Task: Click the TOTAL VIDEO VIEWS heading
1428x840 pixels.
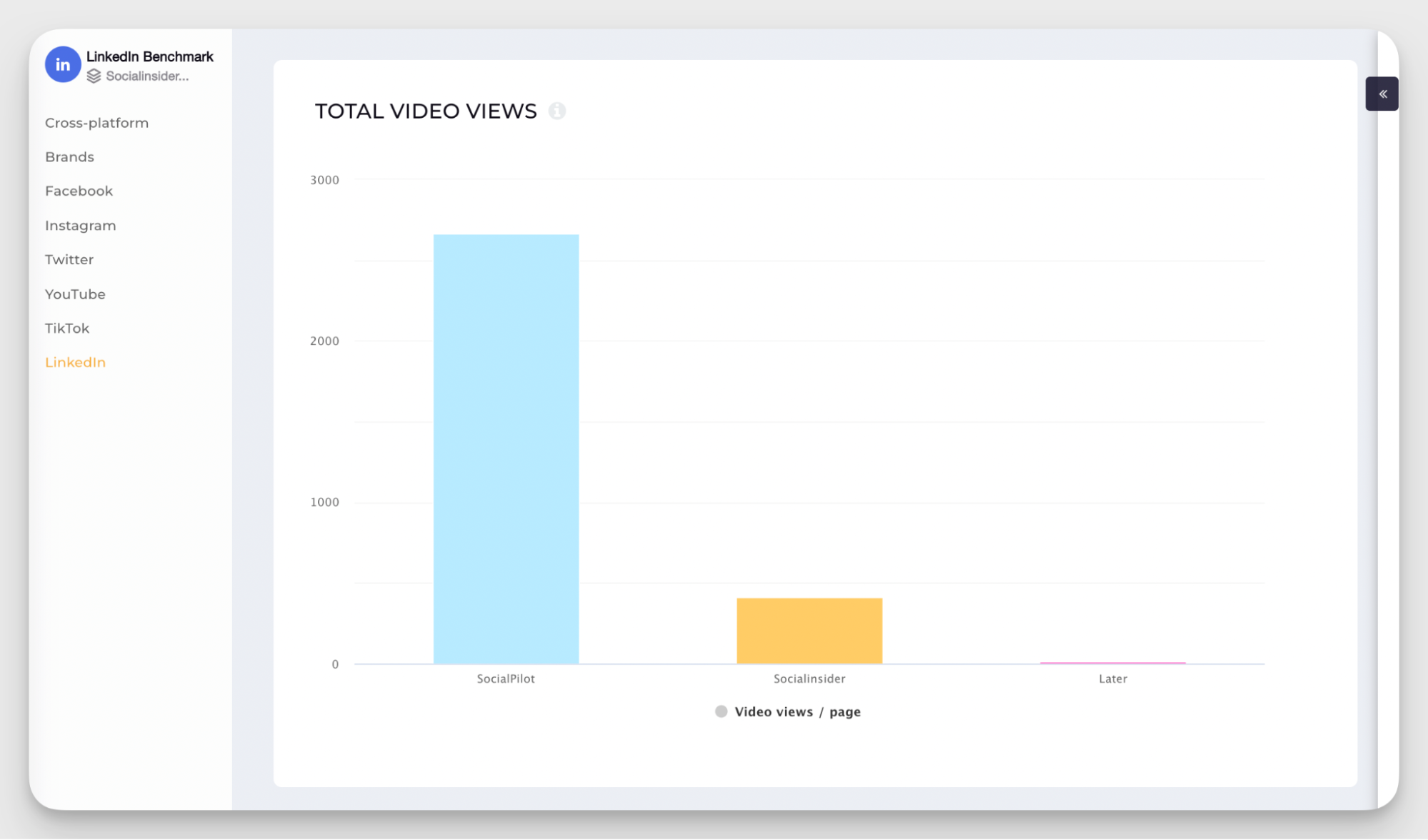Action: (426, 111)
